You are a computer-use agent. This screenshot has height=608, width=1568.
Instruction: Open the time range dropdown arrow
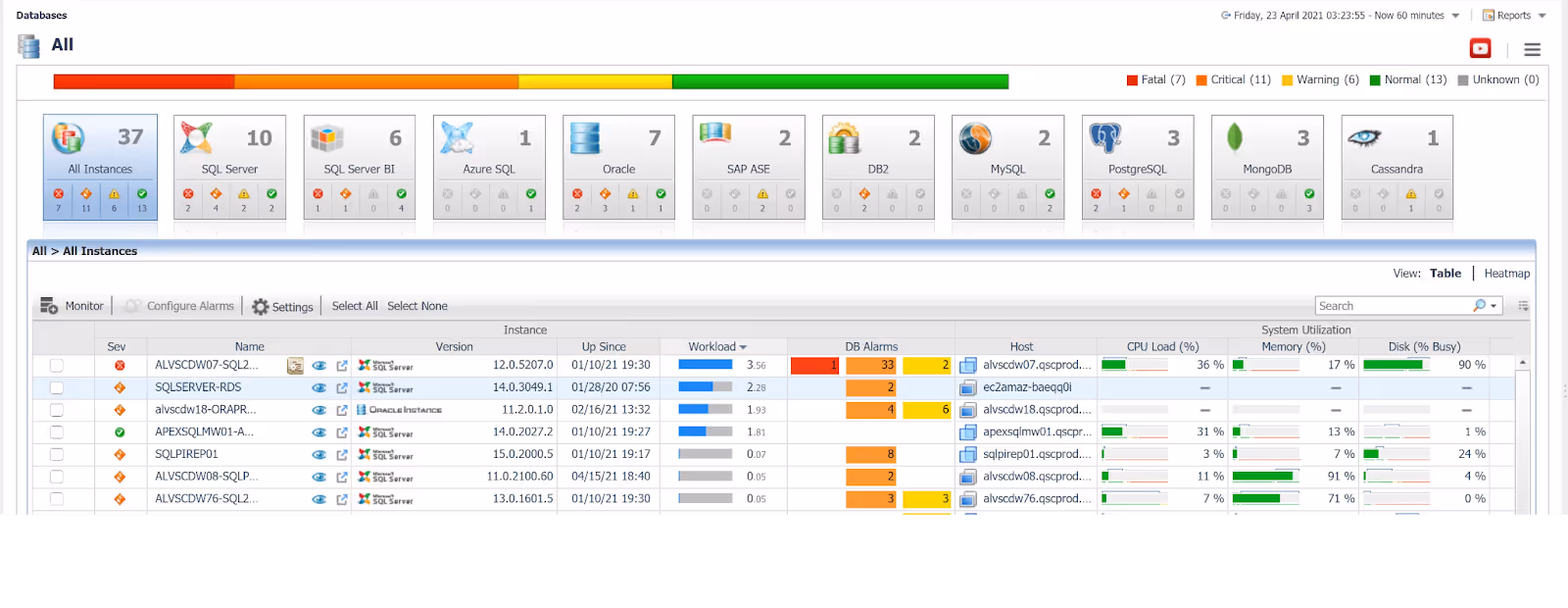click(x=1455, y=16)
